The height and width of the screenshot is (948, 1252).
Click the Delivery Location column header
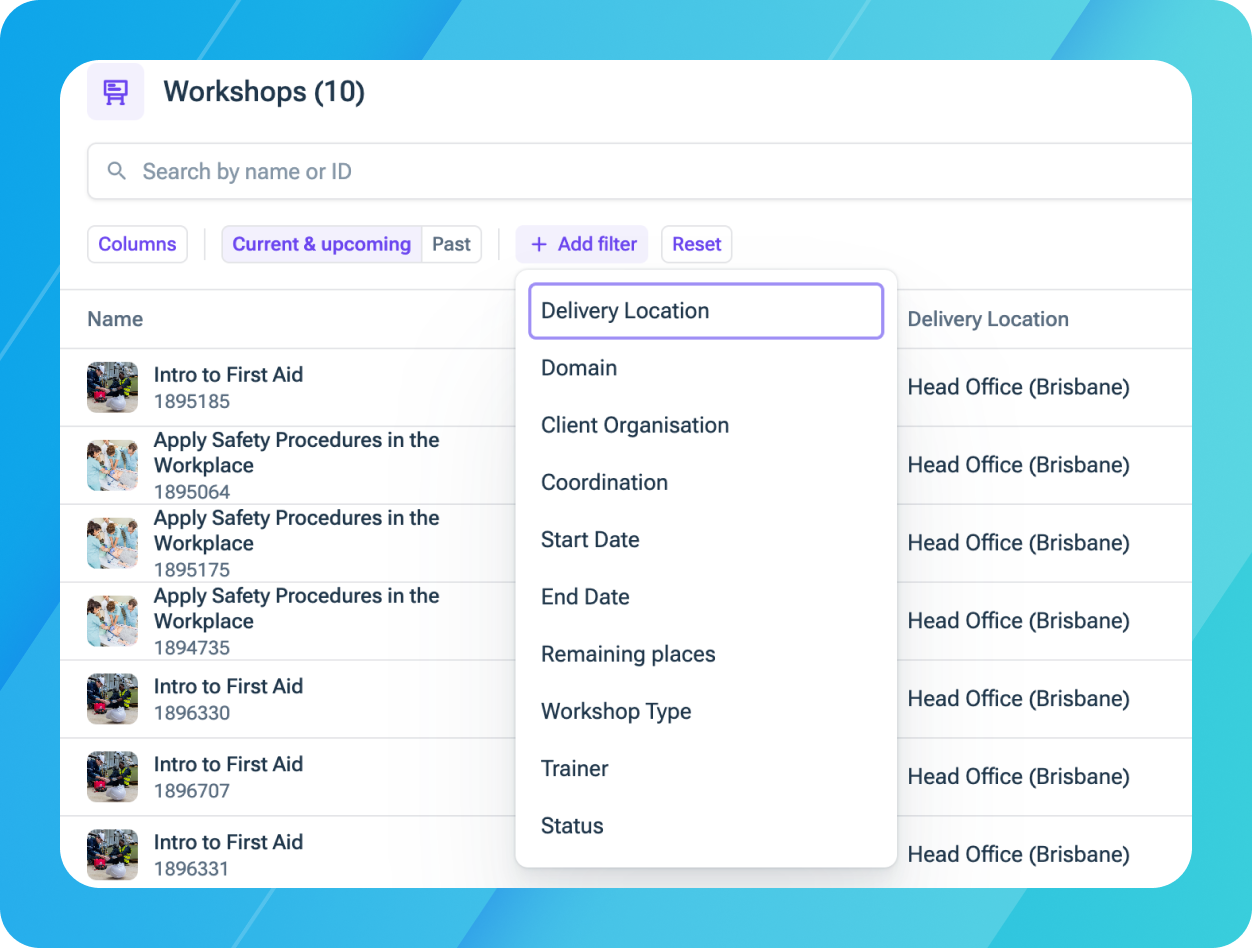[x=988, y=319]
